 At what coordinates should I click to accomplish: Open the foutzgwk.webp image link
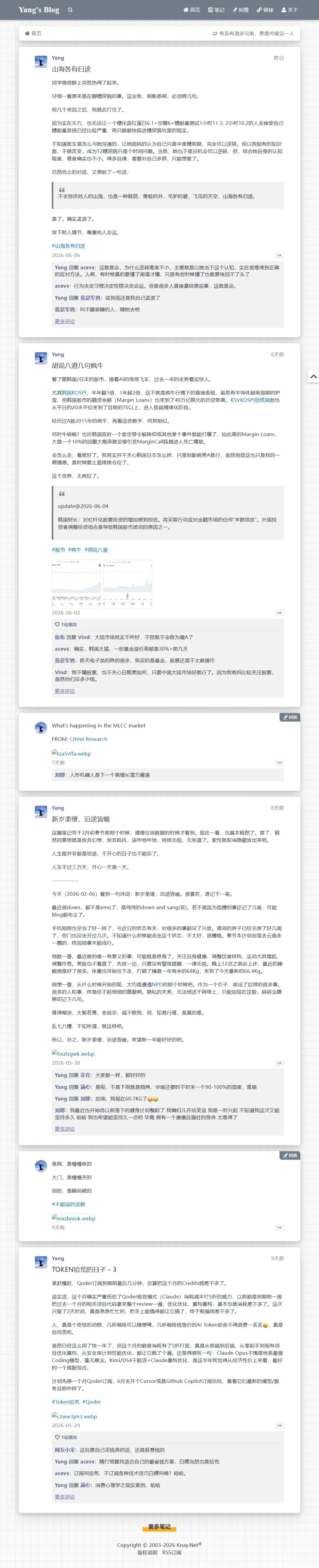point(73,1054)
